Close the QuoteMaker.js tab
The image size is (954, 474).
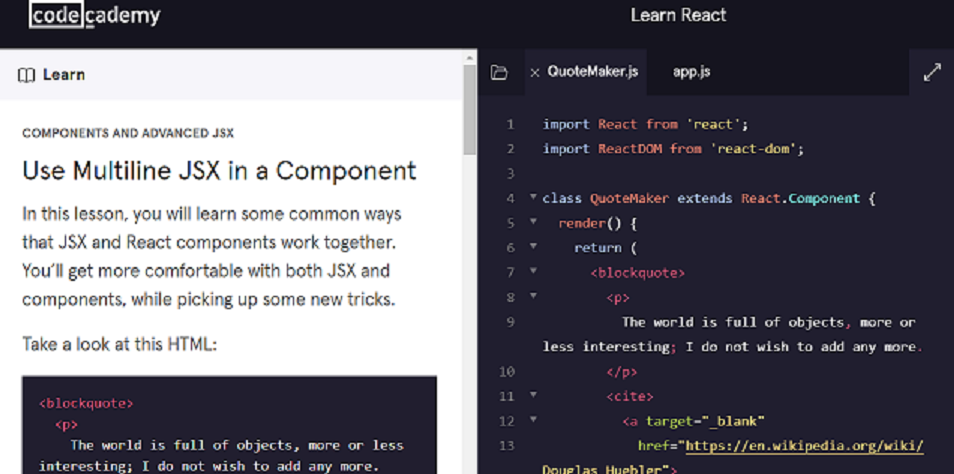pos(535,73)
